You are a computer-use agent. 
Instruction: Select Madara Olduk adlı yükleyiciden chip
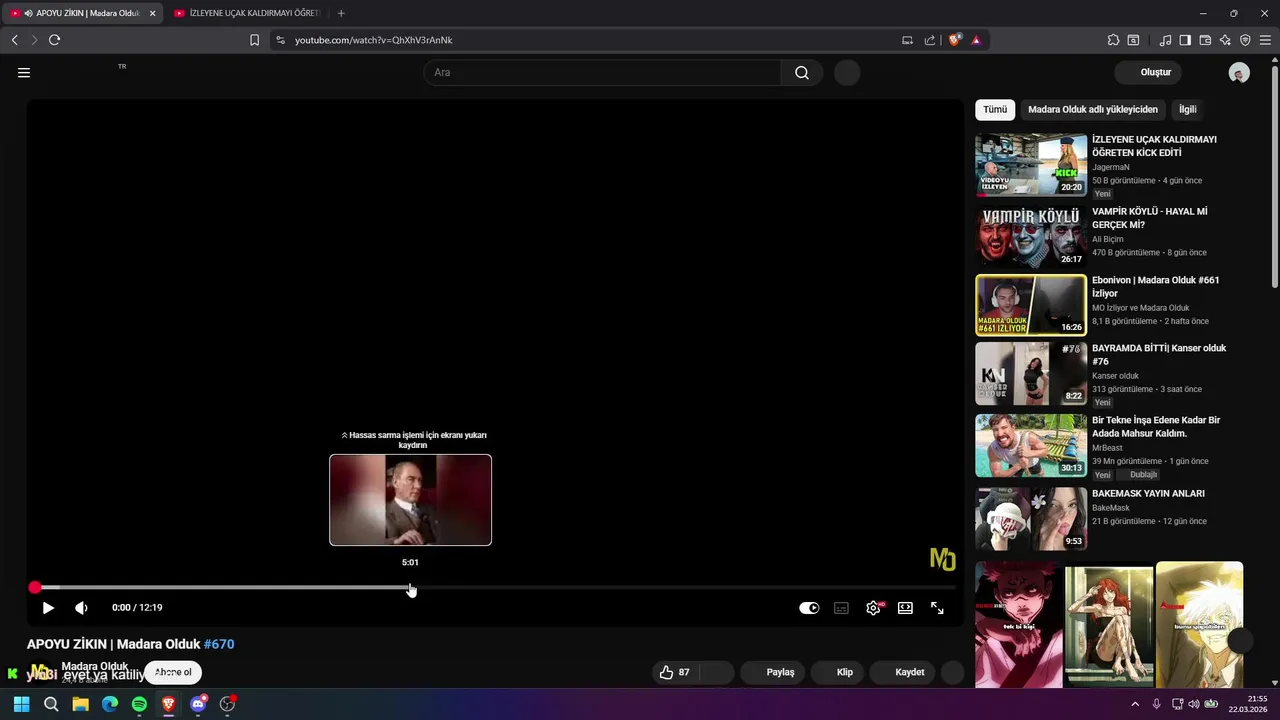pyautogui.click(x=1093, y=109)
